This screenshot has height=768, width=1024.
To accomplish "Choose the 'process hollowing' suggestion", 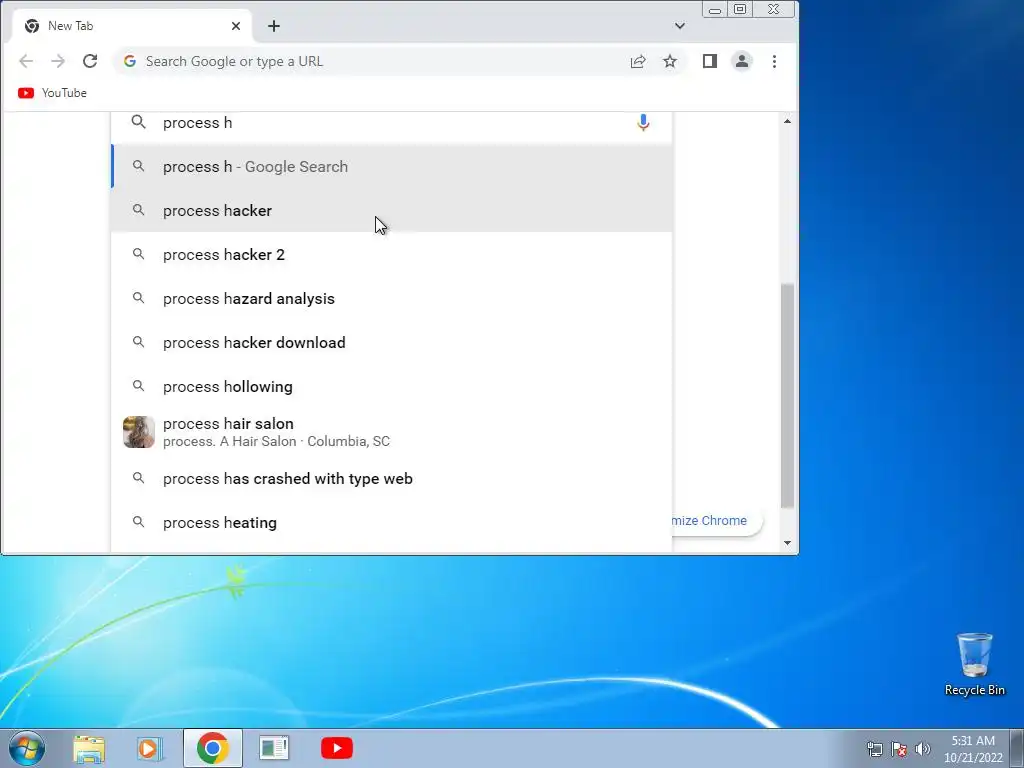I will (x=392, y=387).
